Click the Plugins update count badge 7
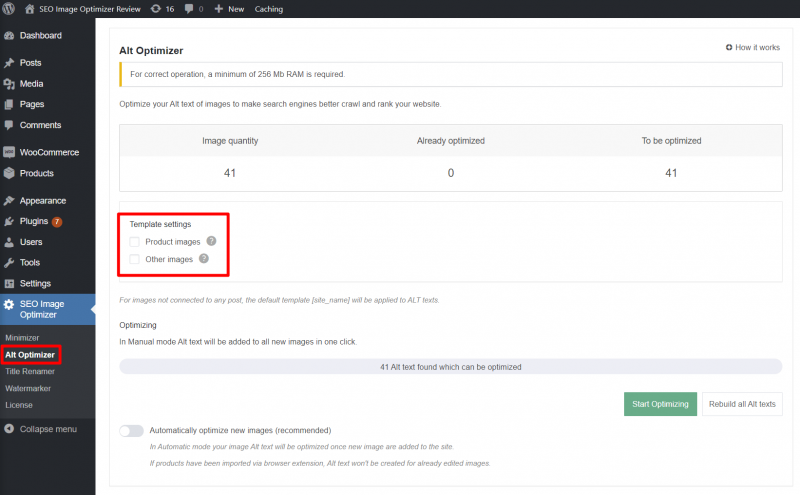The height and width of the screenshot is (495, 800). coord(57,221)
